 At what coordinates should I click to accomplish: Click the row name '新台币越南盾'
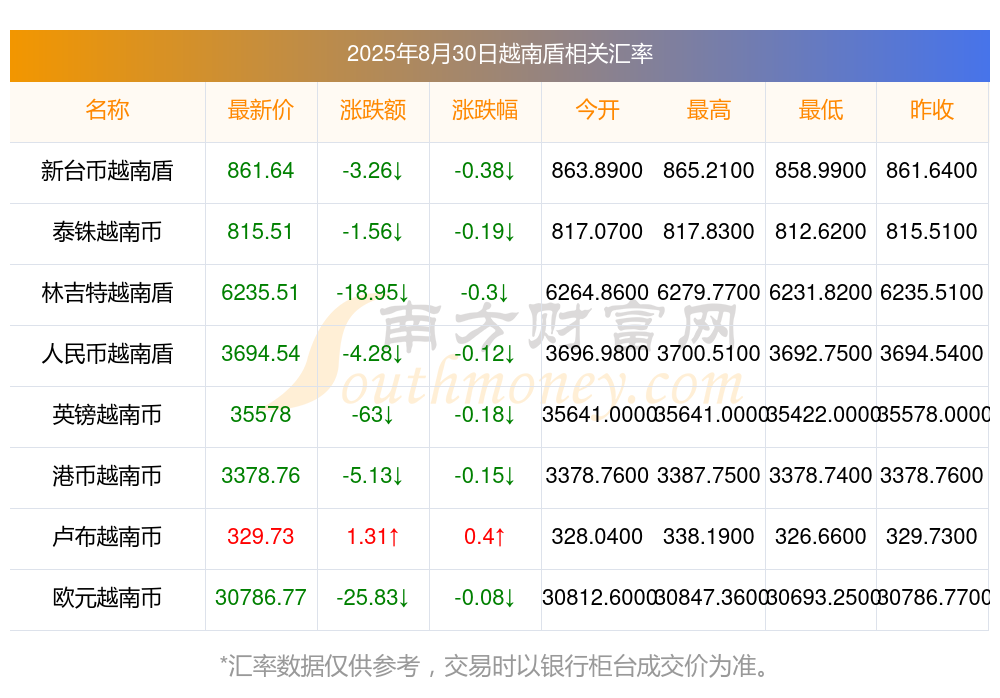(107, 171)
